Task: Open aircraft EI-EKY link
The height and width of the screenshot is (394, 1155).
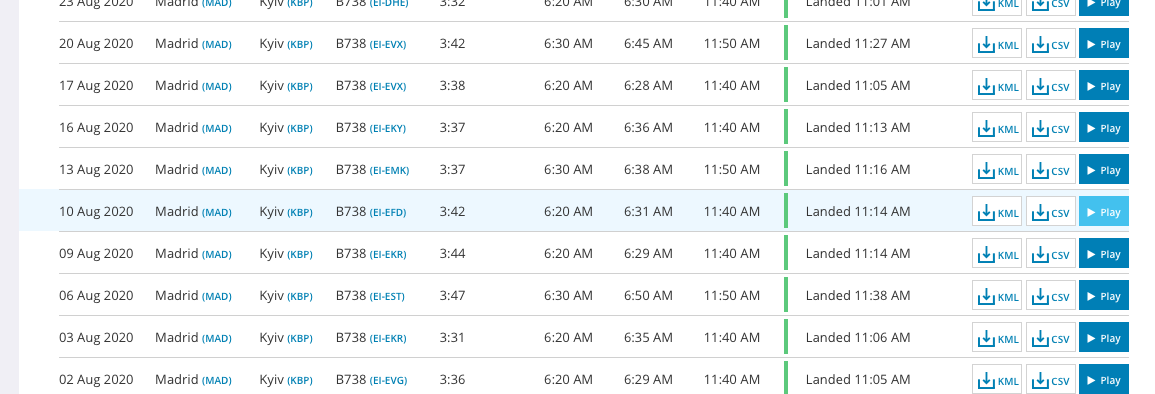Action: [387, 128]
